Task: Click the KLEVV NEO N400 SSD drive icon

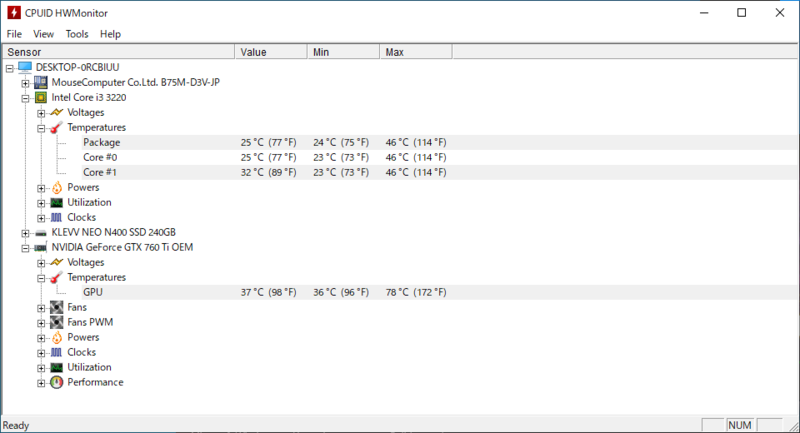Action: (41, 233)
